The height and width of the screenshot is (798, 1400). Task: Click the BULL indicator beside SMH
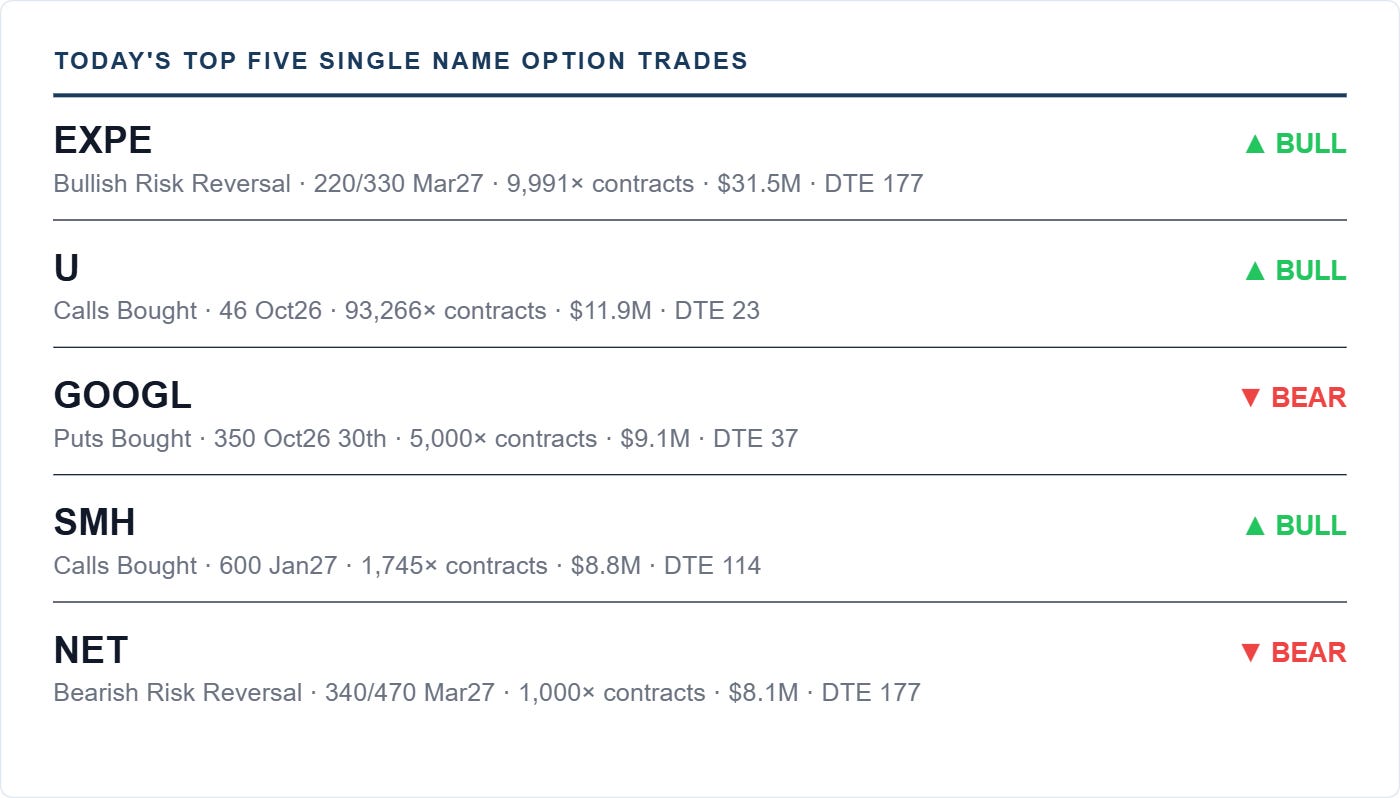coord(1295,526)
